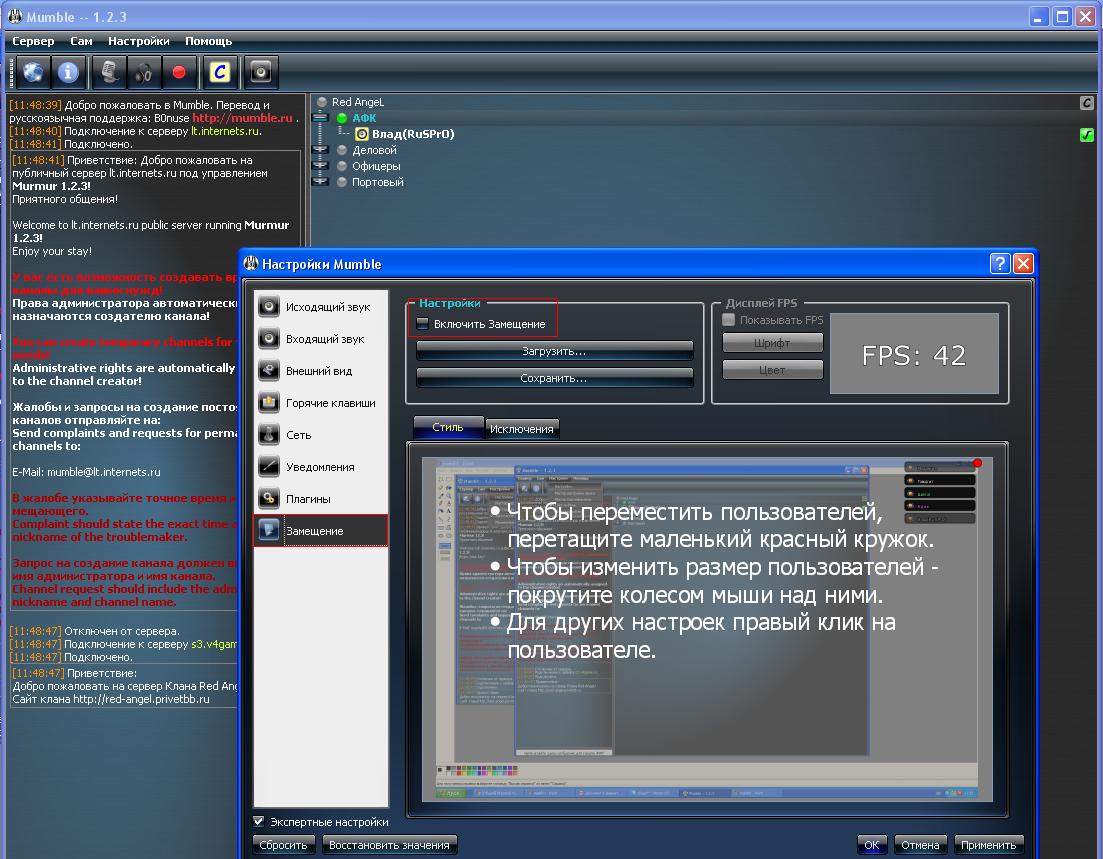Image resolution: width=1103 pixels, height=859 pixels.
Task: Click the Отмена button
Action: pos(920,844)
